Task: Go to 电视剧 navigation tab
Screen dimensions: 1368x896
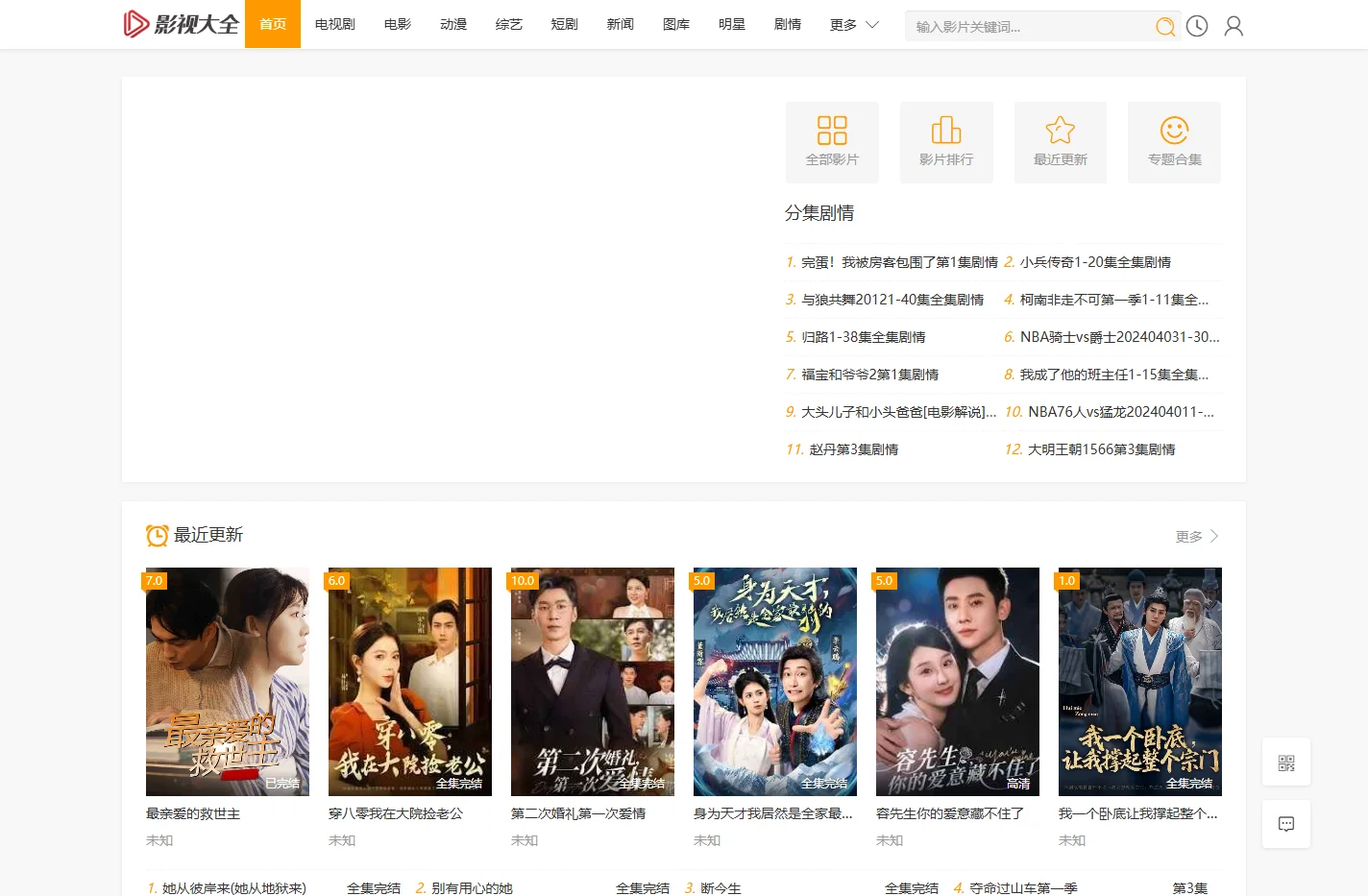Action: coord(335,24)
